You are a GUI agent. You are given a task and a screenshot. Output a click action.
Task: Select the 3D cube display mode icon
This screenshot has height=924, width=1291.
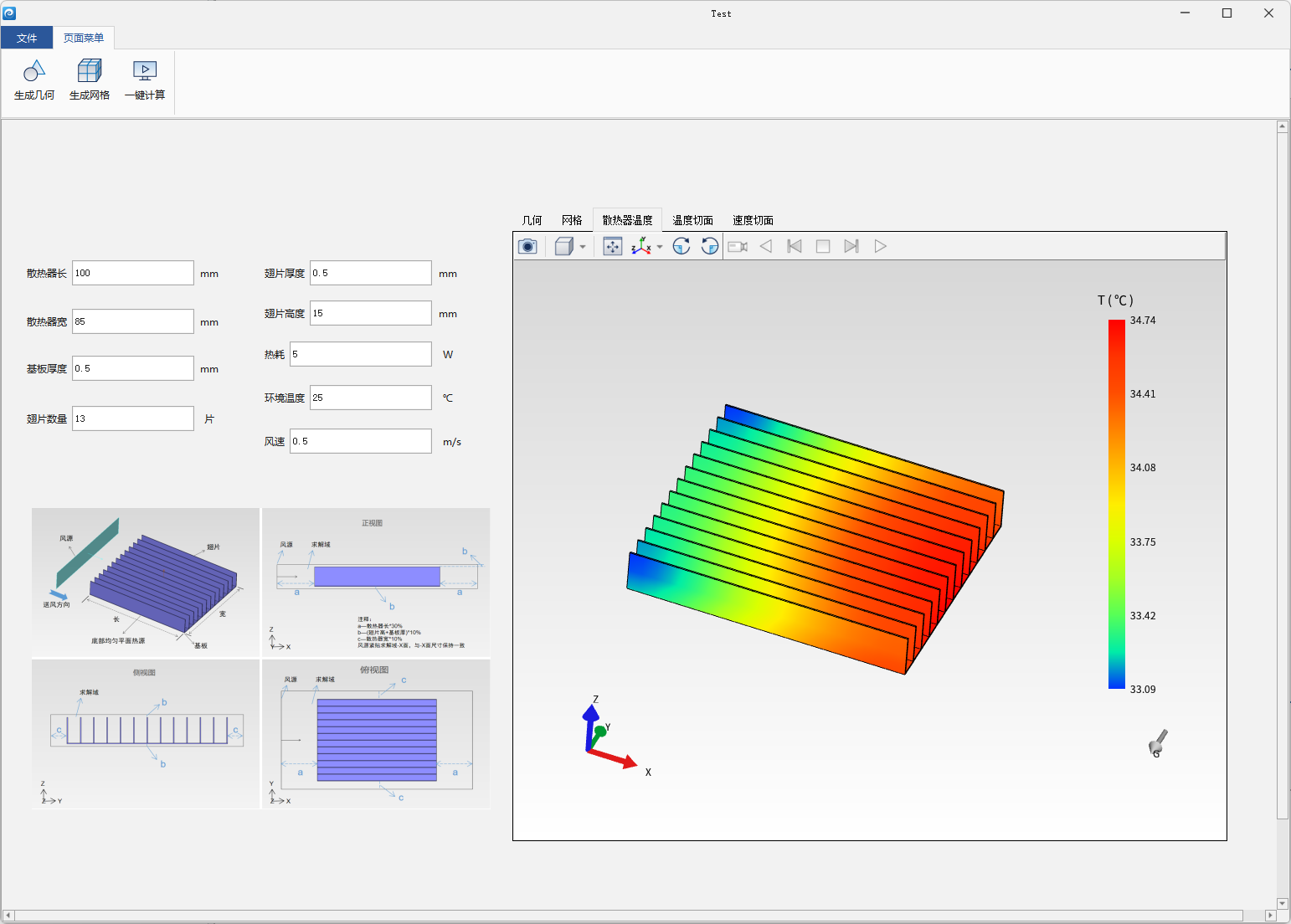tap(564, 246)
